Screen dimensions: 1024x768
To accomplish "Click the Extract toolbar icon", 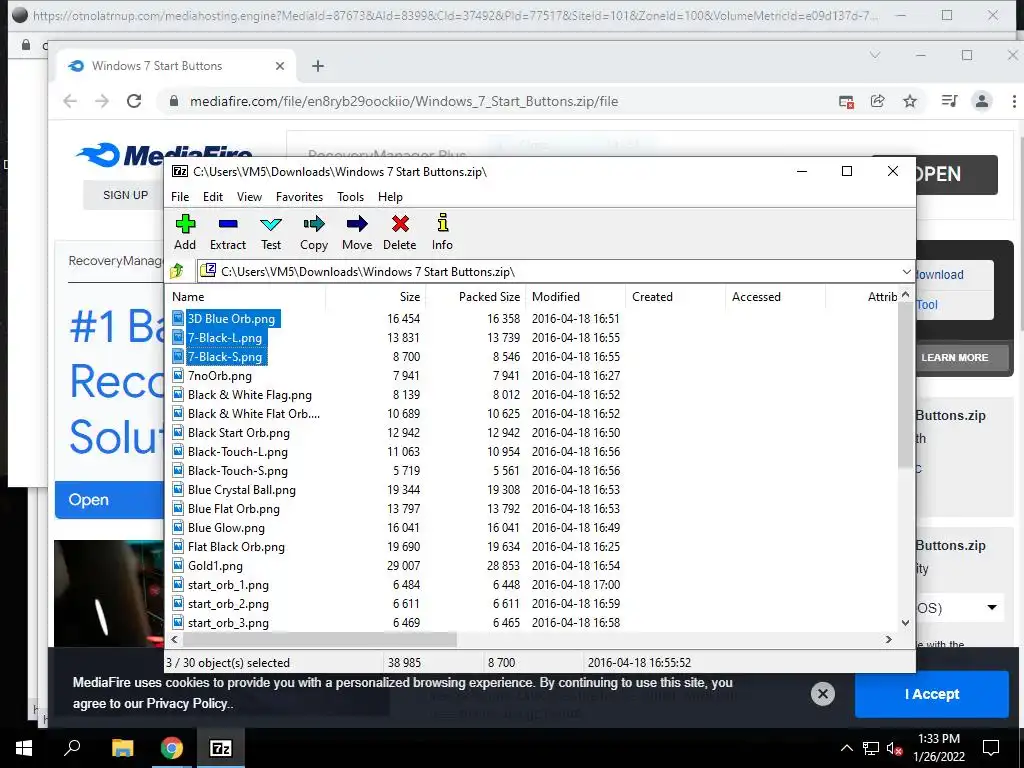I will [227, 224].
